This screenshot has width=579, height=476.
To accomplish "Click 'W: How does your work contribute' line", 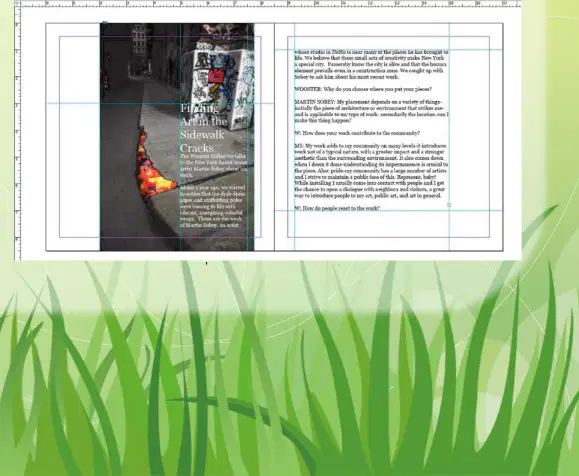I will [357, 133].
